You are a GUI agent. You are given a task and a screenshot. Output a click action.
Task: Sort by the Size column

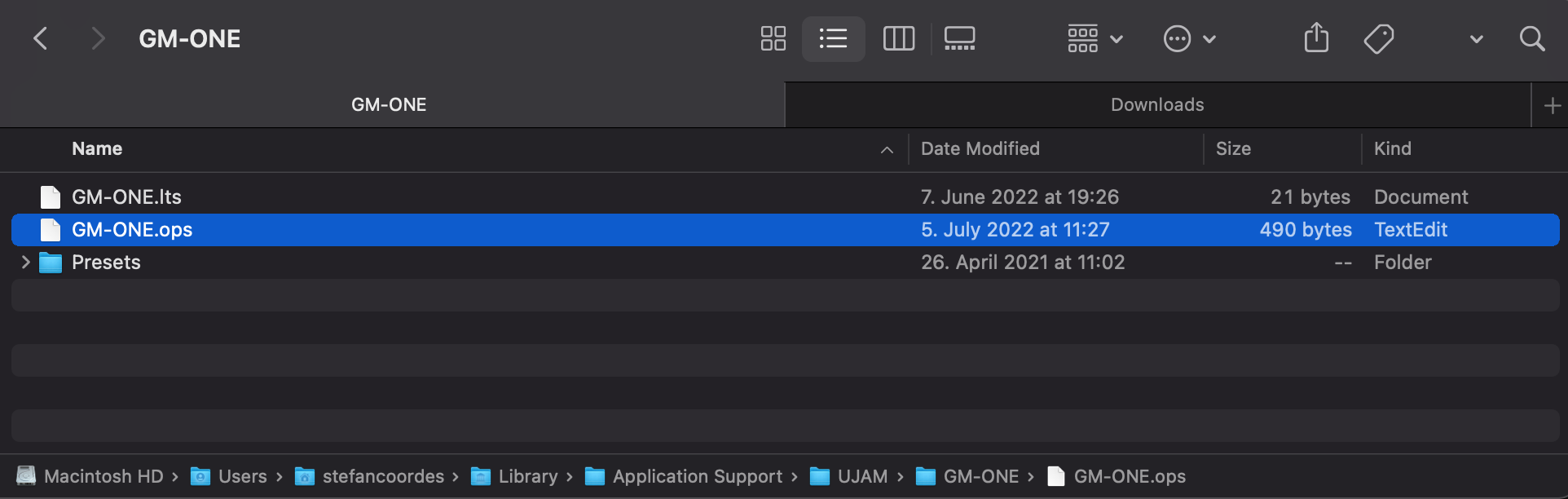pyautogui.click(x=1233, y=148)
